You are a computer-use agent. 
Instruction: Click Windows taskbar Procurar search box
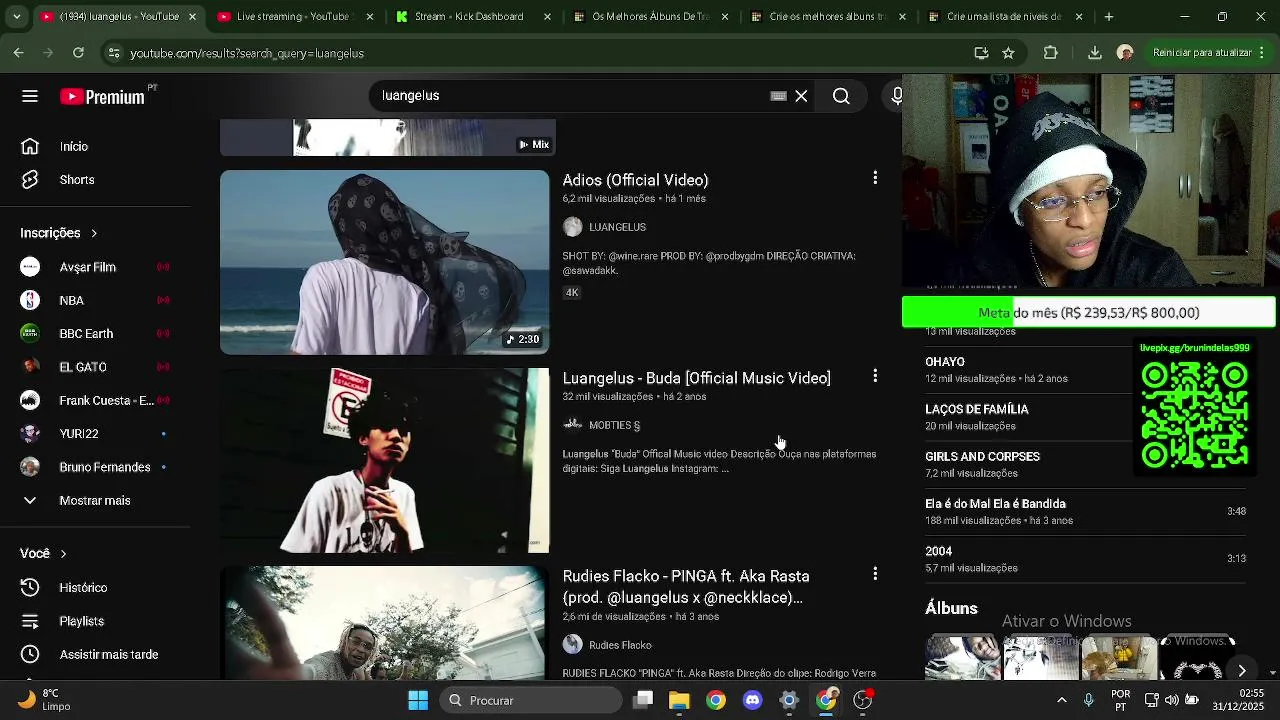click(x=531, y=700)
